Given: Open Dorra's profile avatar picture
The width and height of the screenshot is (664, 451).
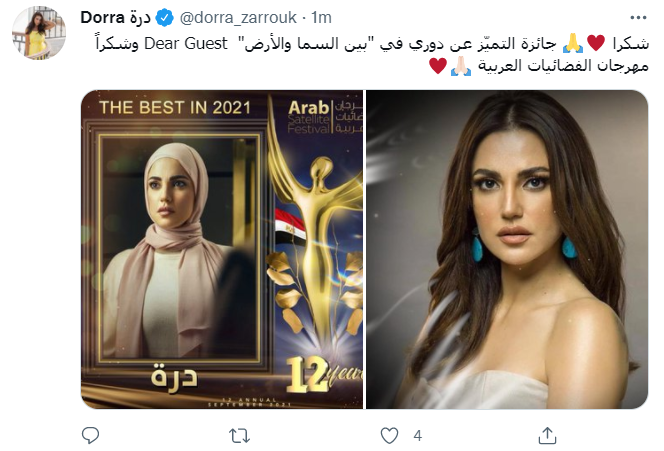Looking at the screenshot, I should pyautogui.click(x=39, y=33).
